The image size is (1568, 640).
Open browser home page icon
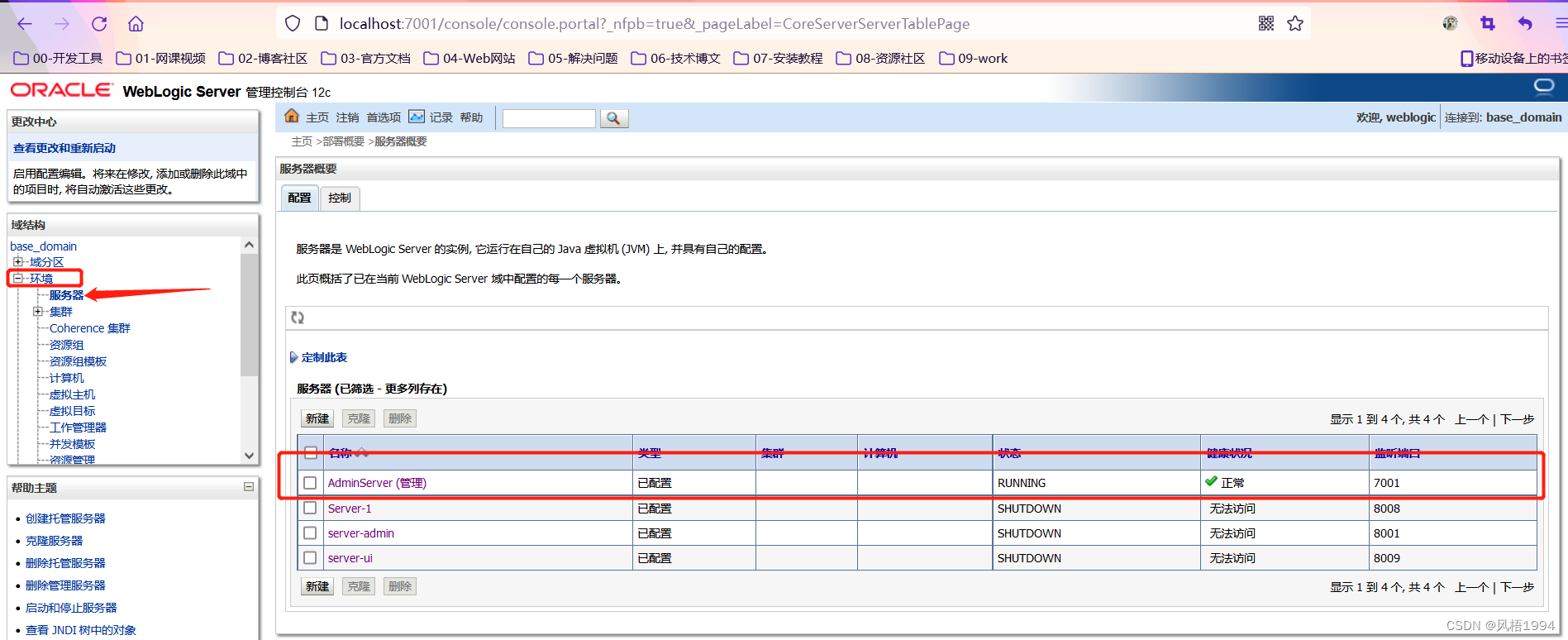click(x=136, y=24)
